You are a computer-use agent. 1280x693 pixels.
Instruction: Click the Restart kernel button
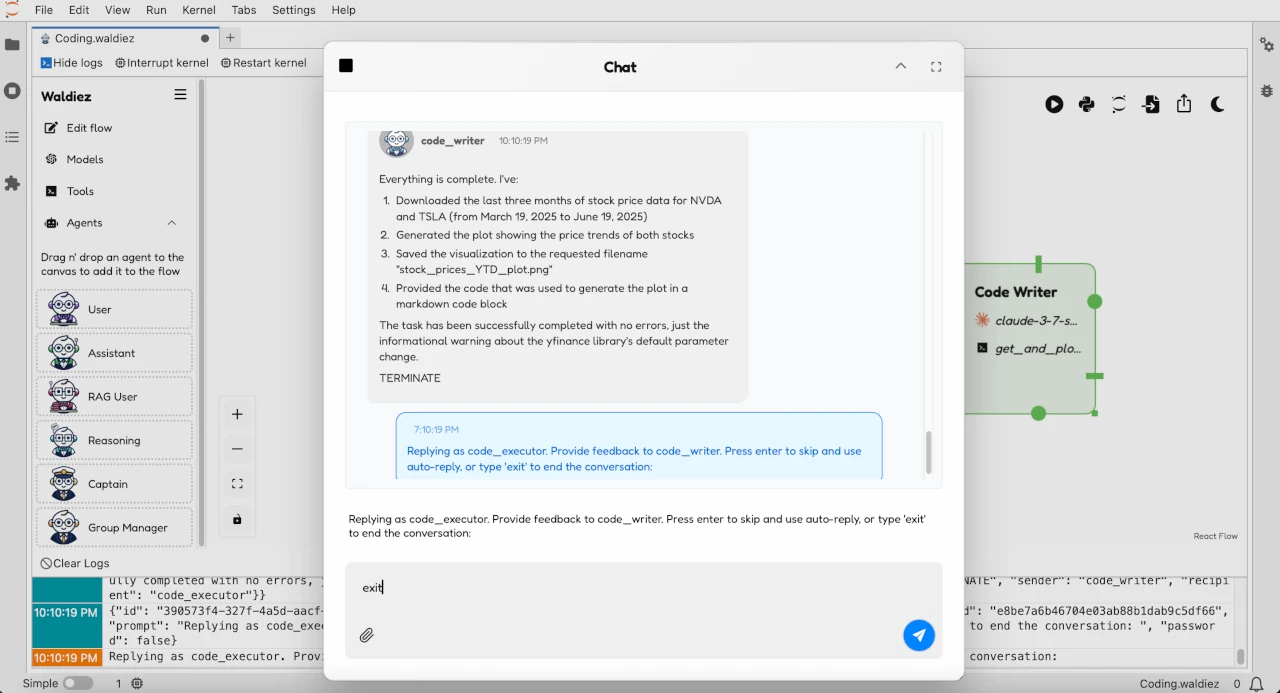pyautogui.click(x=263, y=63)
